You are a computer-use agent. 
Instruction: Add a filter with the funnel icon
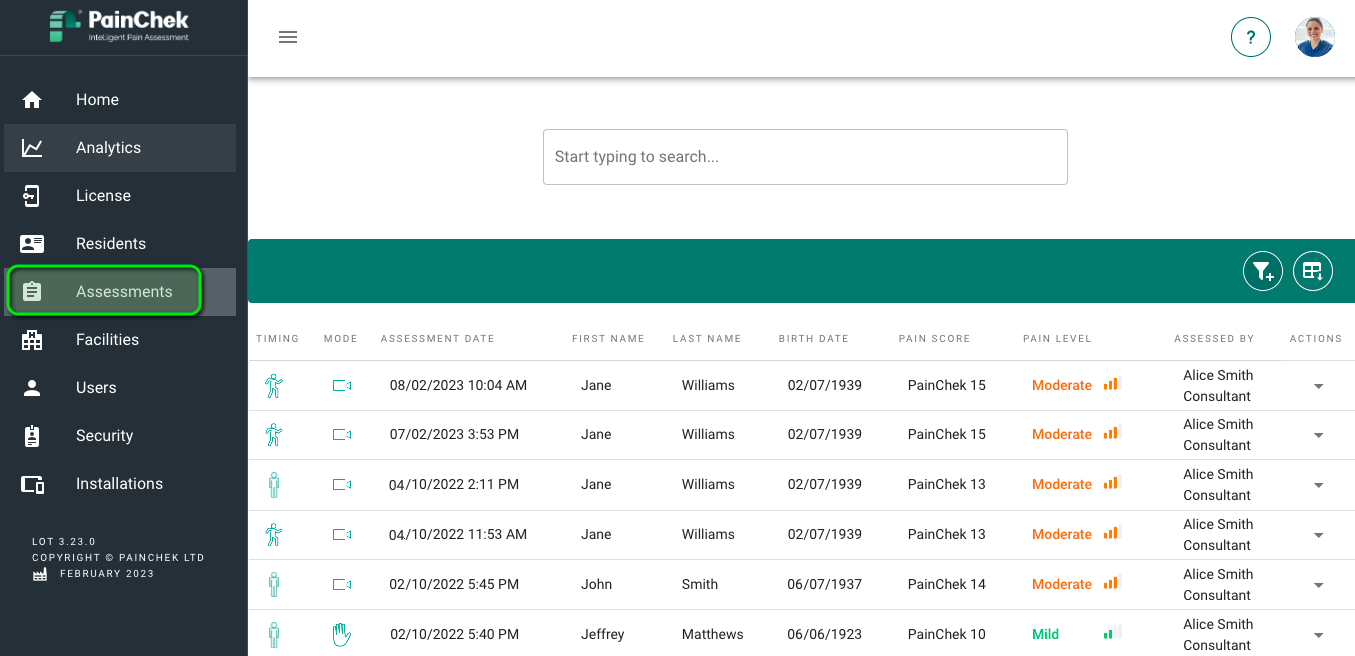tap(1263, 271)
